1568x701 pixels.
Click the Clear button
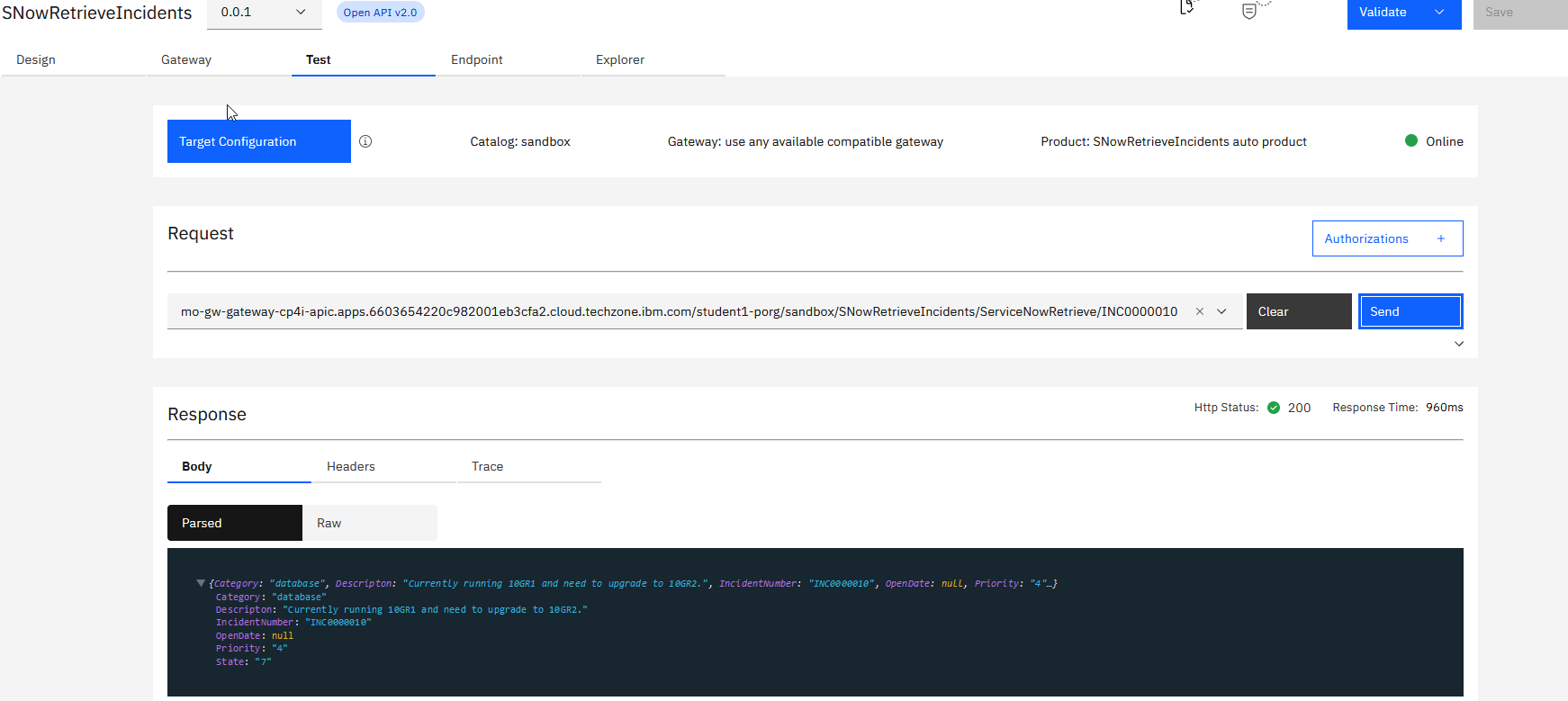[x=1299, y=311]
